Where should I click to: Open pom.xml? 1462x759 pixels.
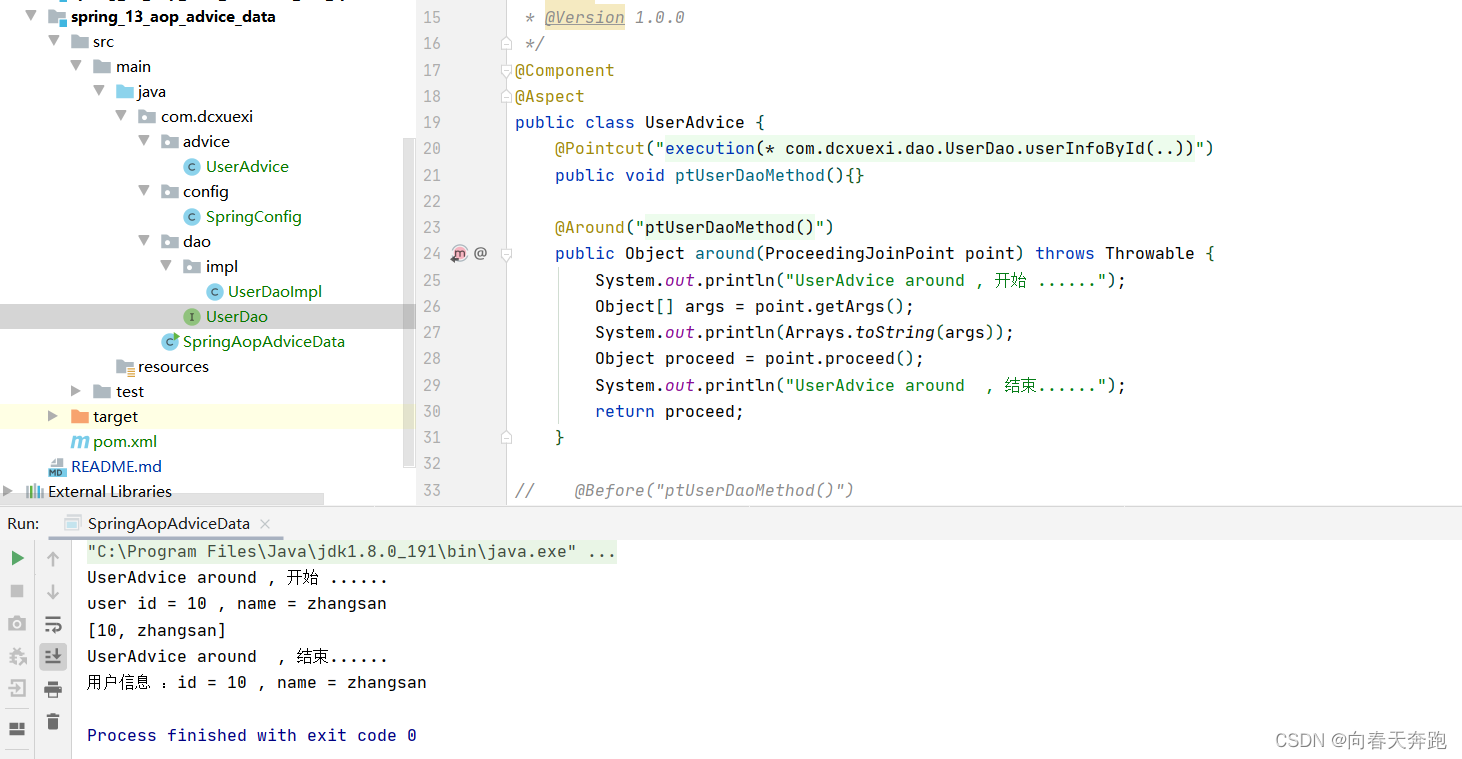125,441
